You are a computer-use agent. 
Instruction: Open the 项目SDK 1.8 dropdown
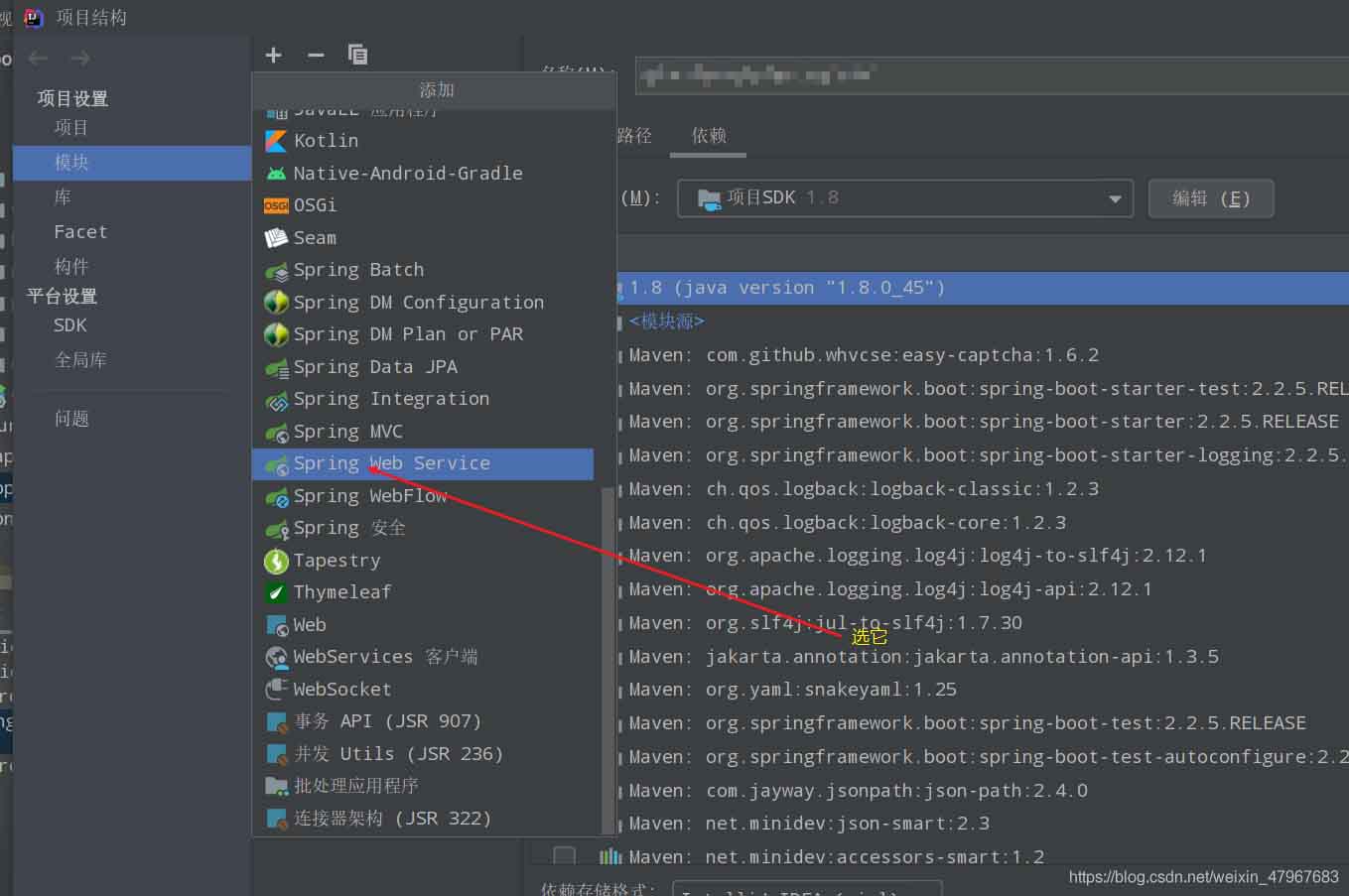(904, 197)
